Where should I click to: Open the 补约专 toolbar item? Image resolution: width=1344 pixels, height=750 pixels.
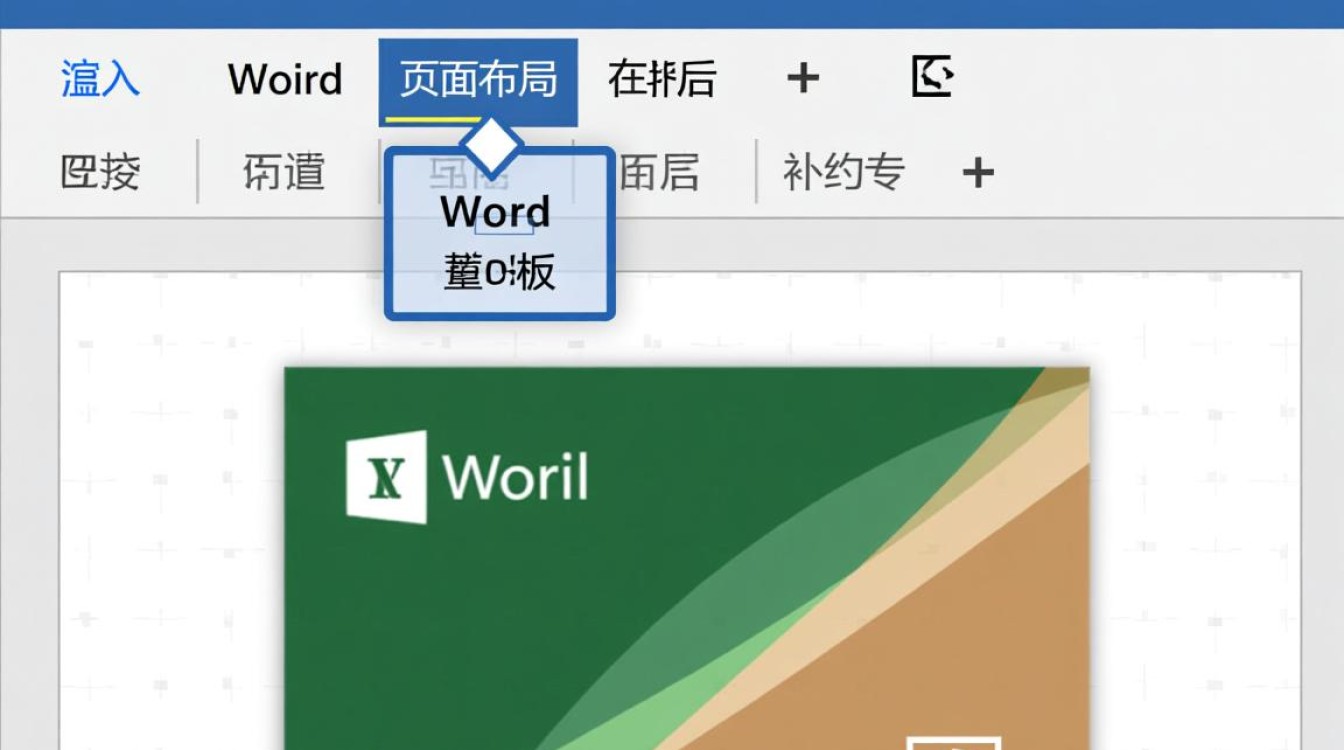pyautogui.click(x=844, y=172)
